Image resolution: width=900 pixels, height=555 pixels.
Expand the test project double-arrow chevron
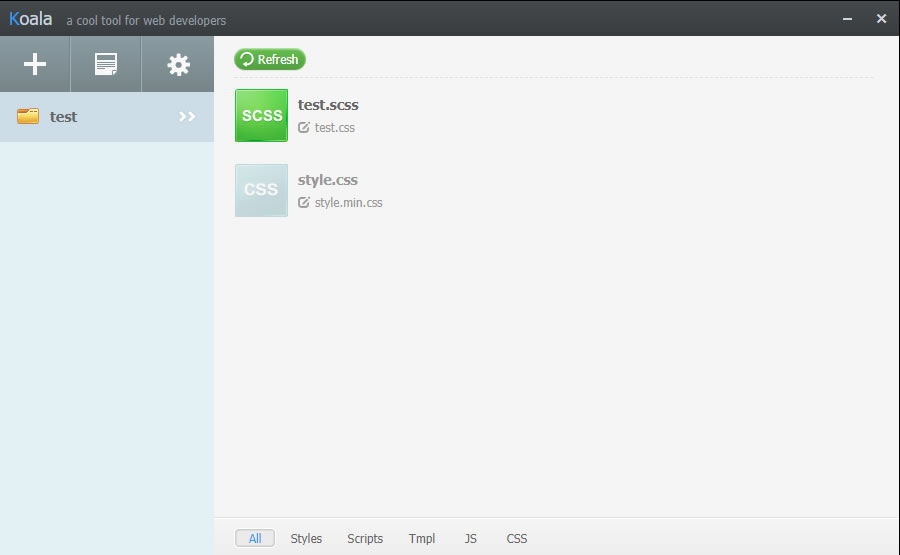[187, 117]
